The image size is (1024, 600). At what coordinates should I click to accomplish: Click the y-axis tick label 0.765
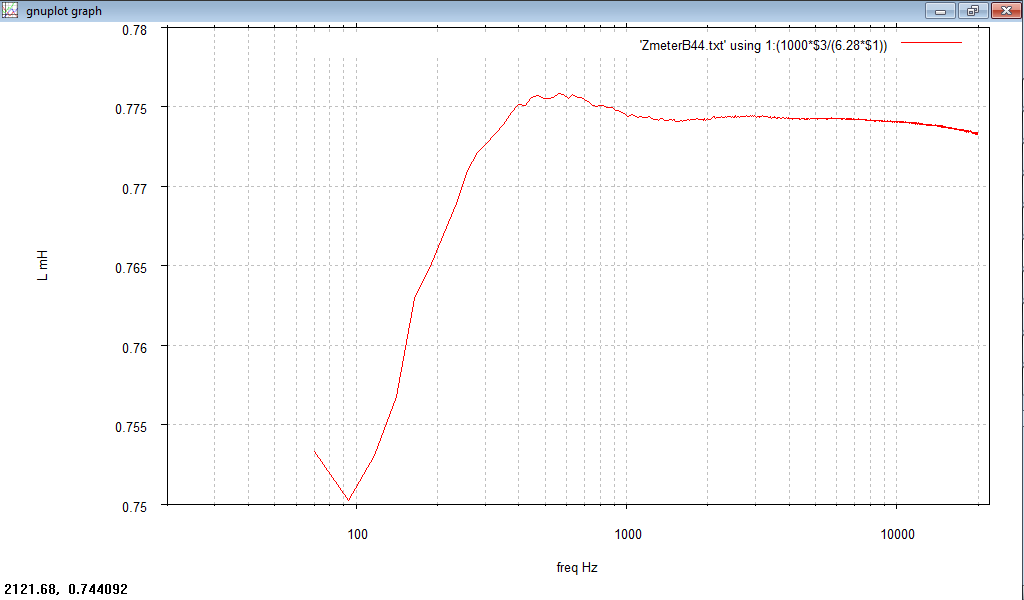click(x=131, y=268)
